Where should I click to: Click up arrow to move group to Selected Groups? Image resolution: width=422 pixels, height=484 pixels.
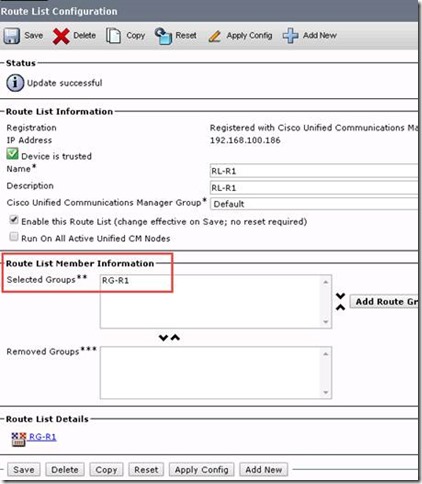click(175, 338)
